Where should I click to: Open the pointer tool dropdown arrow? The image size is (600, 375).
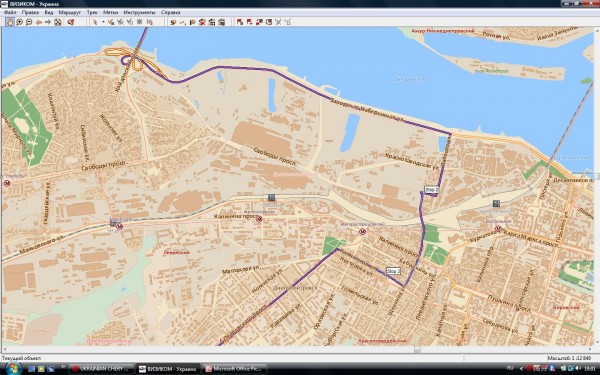[x=103, y=22]
